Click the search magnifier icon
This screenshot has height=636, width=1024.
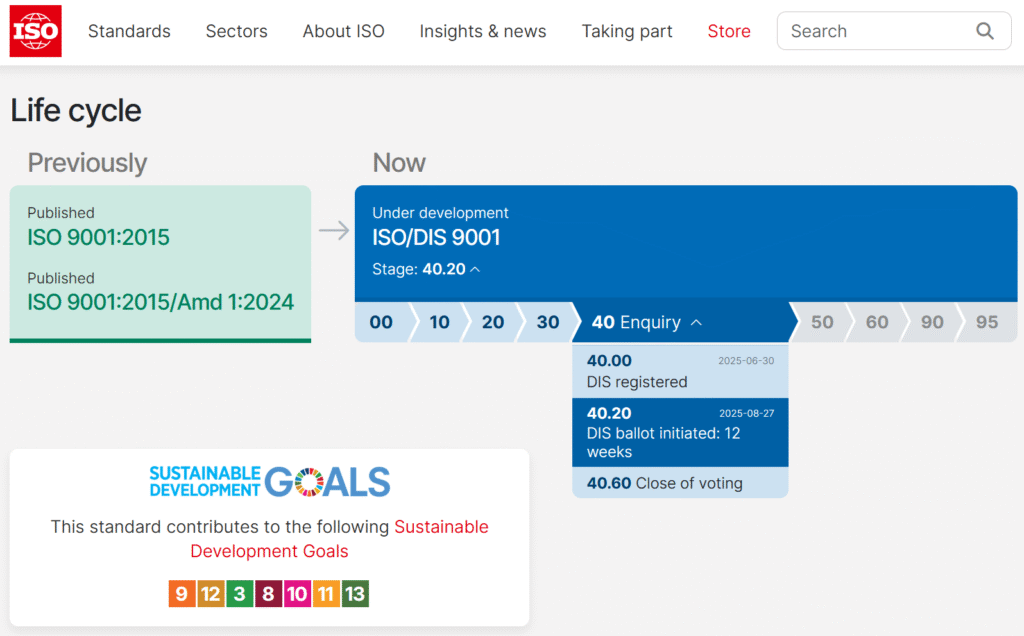pos(985,31)
